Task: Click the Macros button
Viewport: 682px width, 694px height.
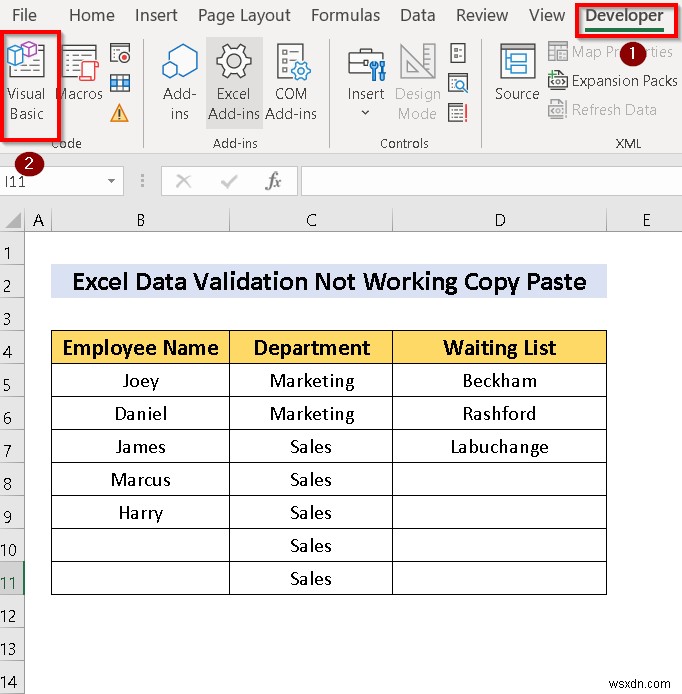Action: (x=80, y=74)
